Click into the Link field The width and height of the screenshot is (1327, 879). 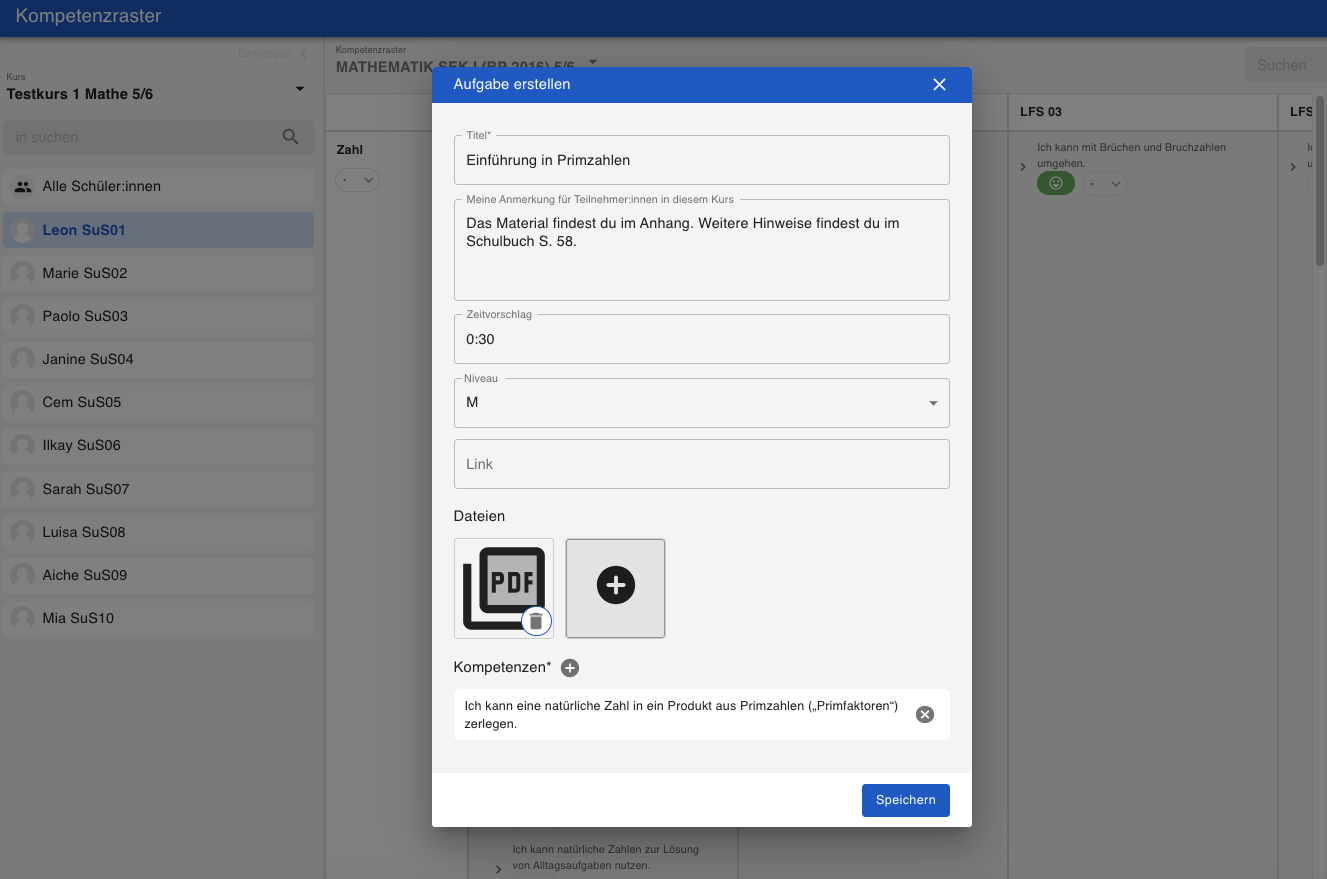click(701, 464)
